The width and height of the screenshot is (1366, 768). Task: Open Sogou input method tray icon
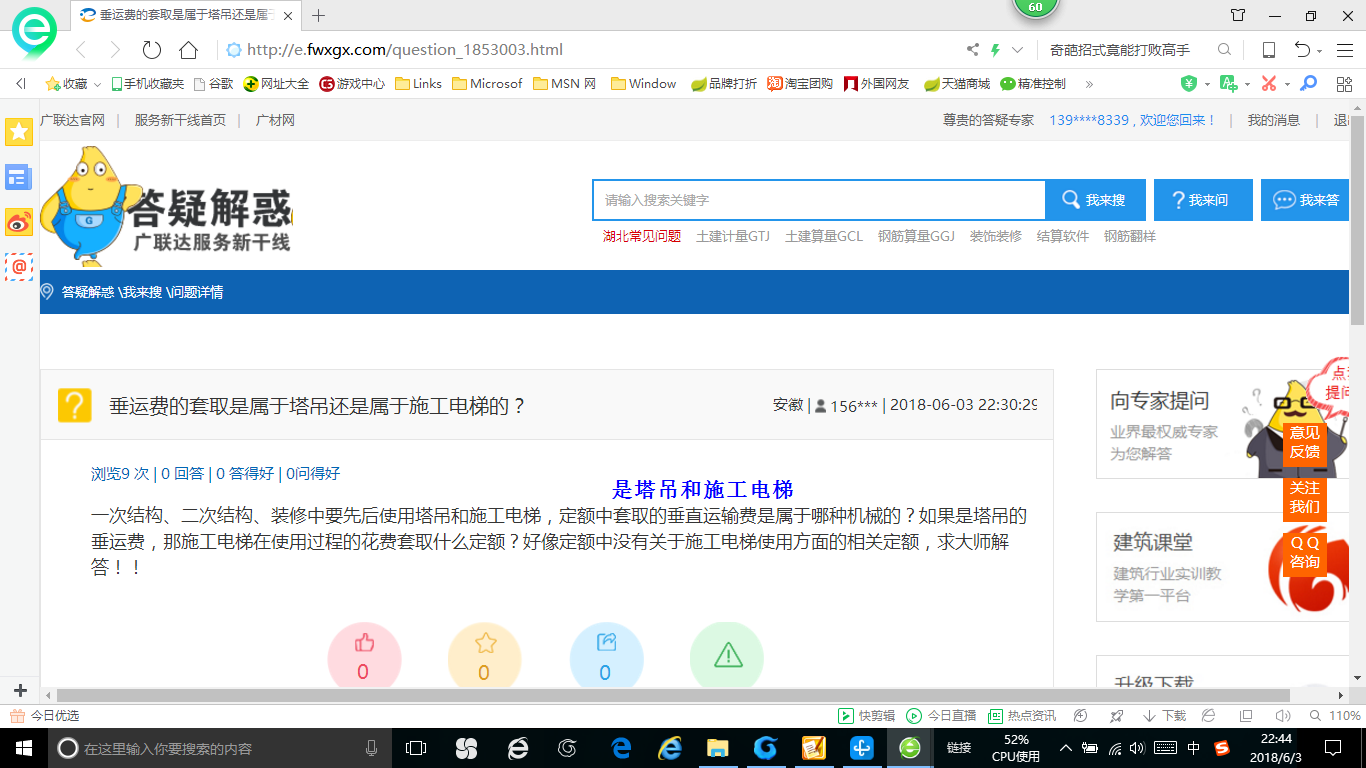coord(1221,748)
